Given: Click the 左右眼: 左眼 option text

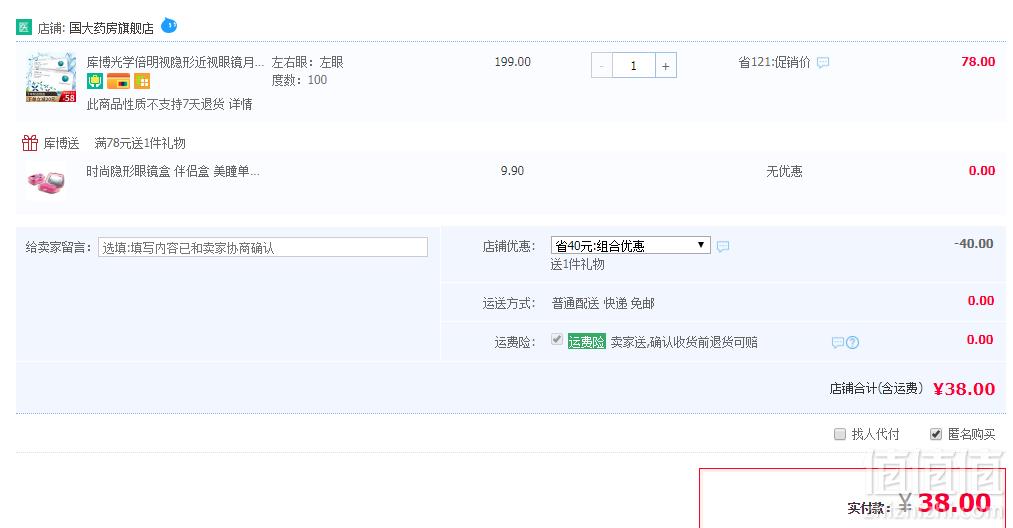Looking at the screenshot, I should click(x=308, y=63).
